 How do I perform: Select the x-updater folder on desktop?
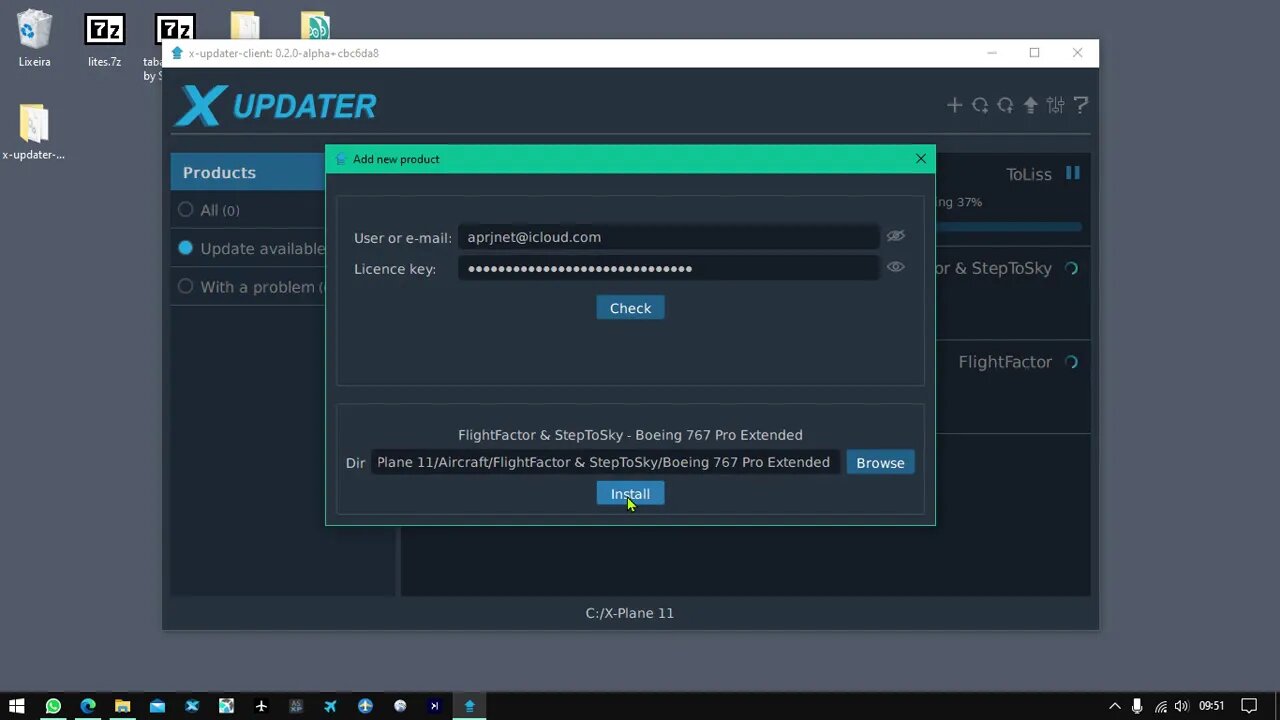coord(33,132)
